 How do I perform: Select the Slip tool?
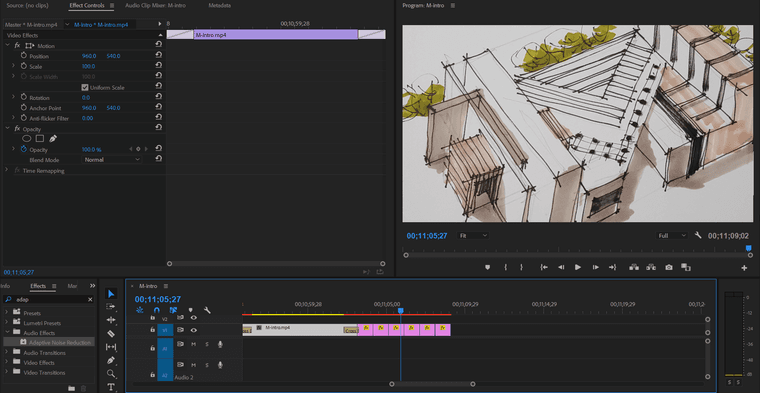(111, 347)
